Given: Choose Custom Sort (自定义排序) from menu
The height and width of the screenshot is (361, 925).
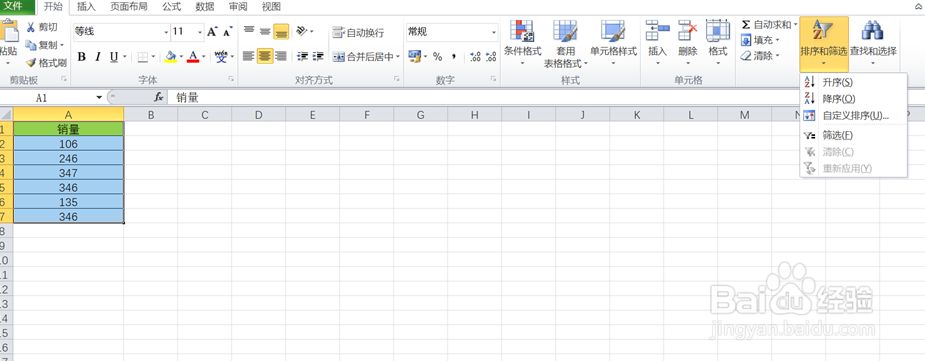Looking at the screenshot, I should coord(853,115).
